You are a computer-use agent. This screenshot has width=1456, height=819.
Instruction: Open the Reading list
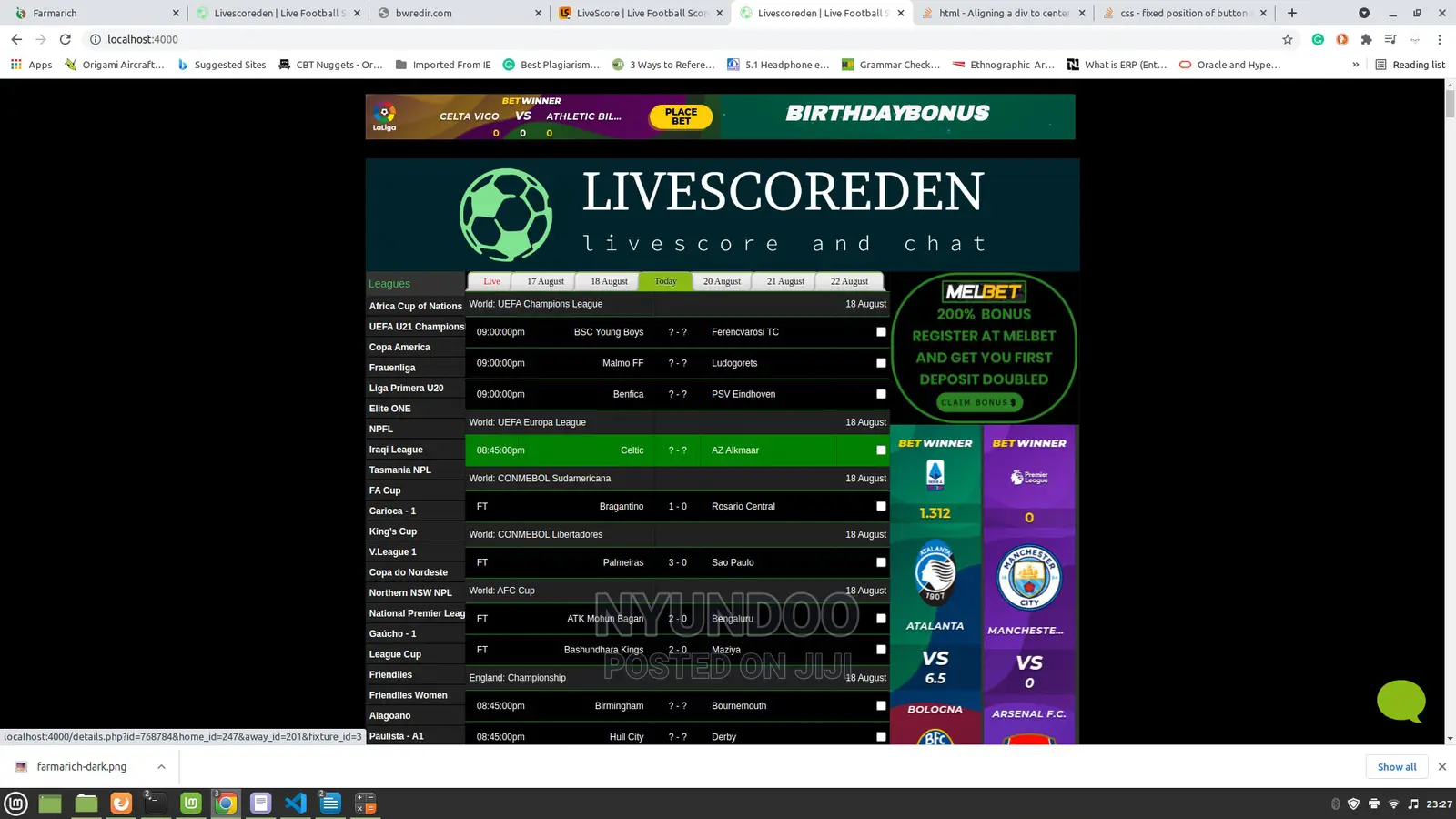[x=1410, y=65]
